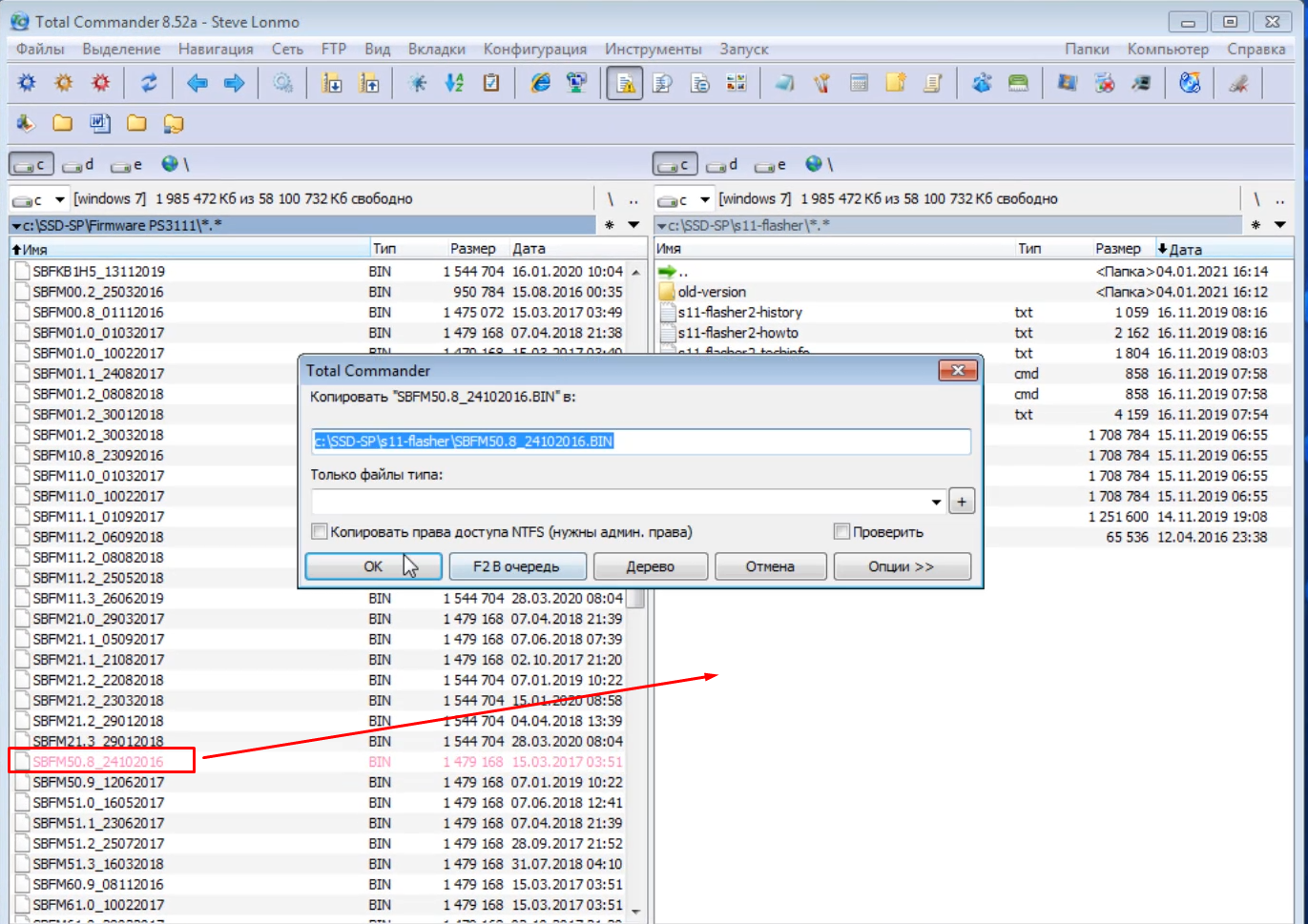Click the unpack files archive icon

point(369,84)
